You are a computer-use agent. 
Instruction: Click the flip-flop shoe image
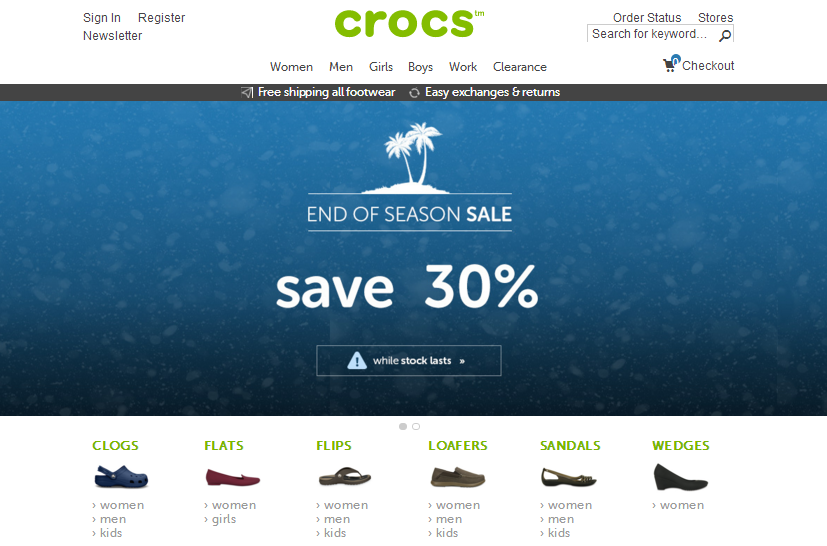(345, 477)
